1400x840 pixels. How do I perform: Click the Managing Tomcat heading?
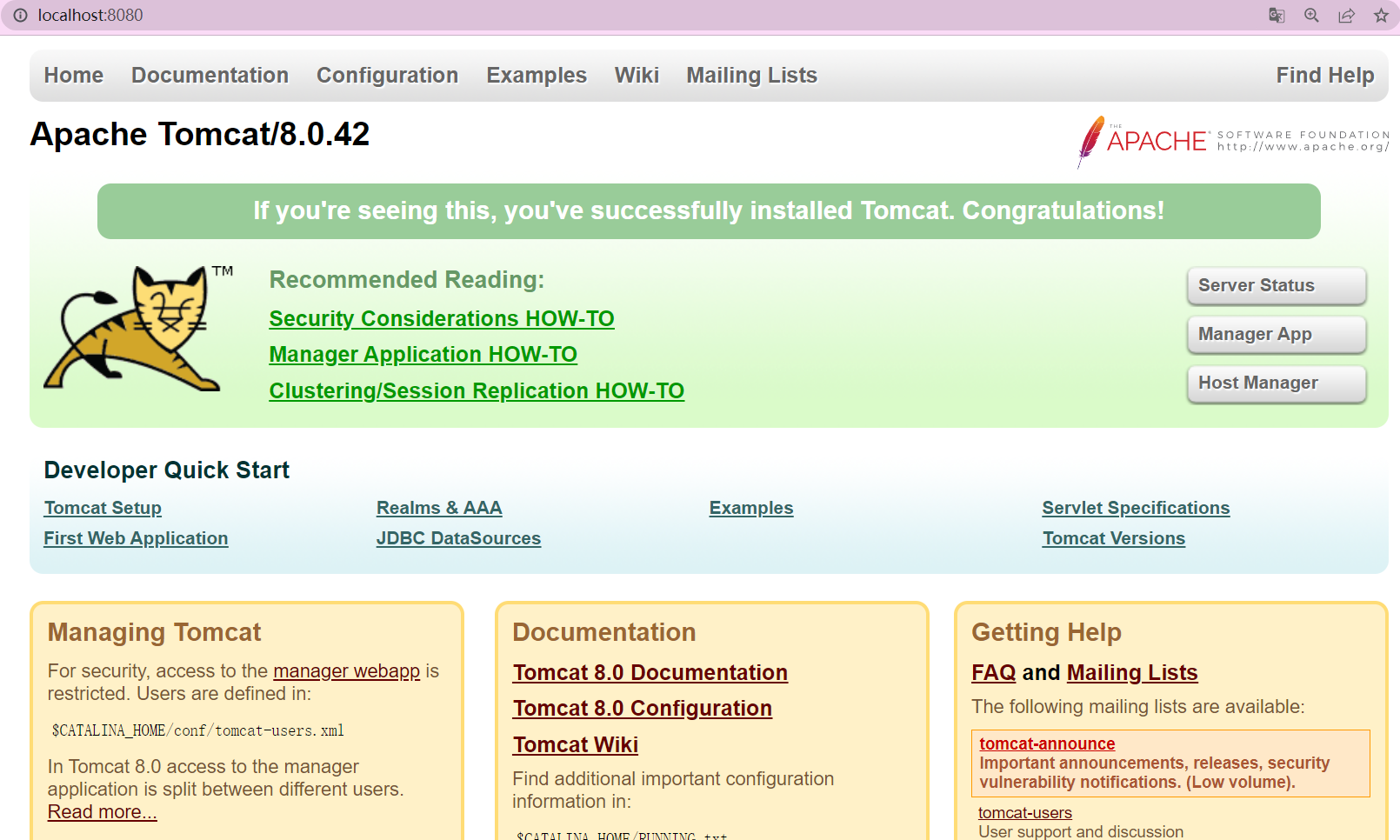pos(154,632)
